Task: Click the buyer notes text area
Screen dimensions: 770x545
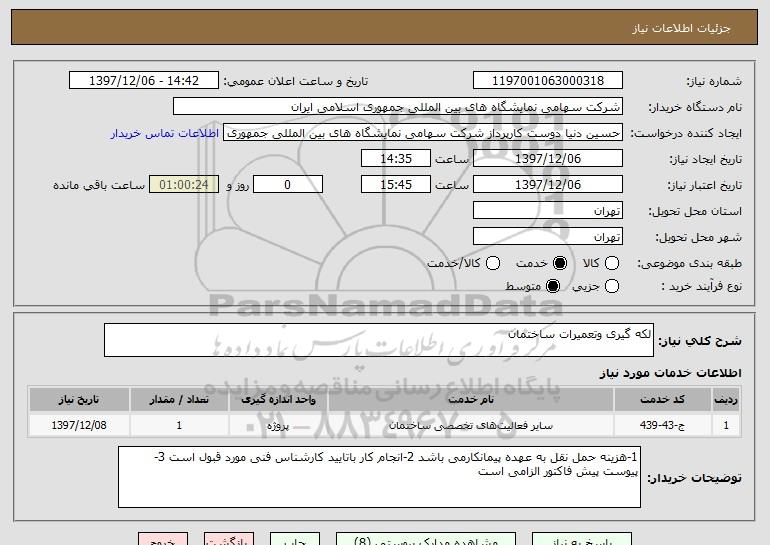Action: (x=379, y=477)
